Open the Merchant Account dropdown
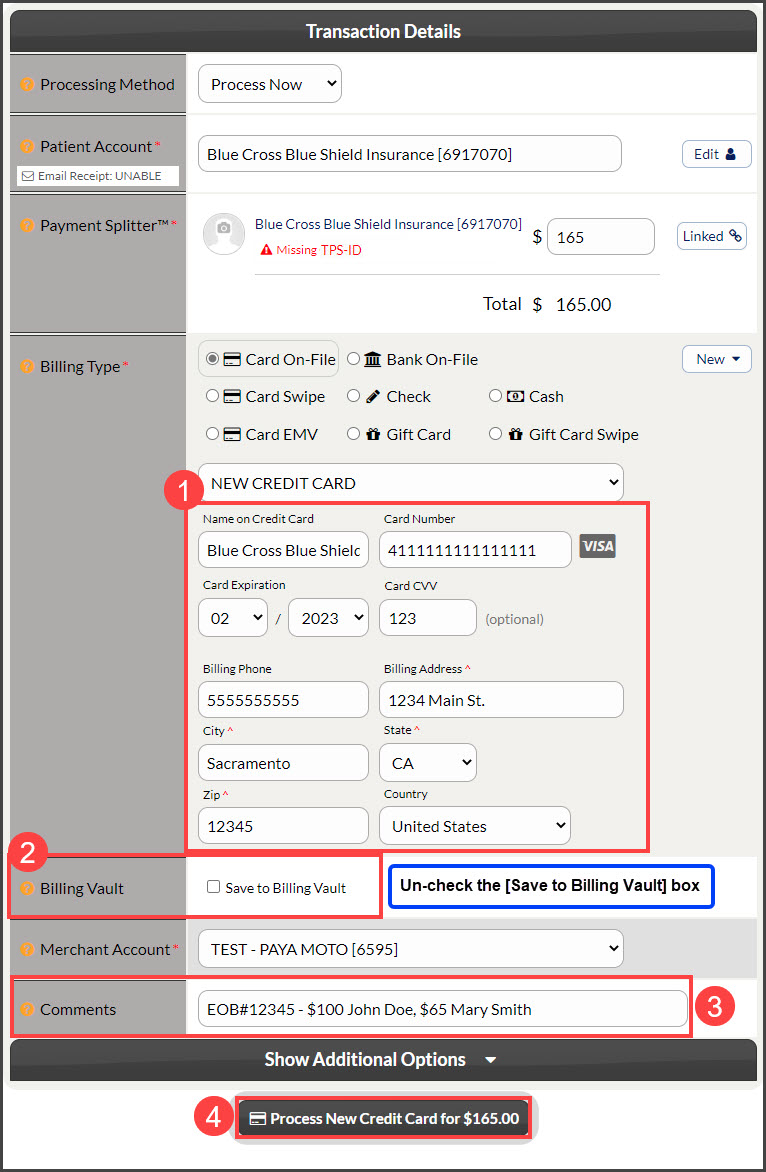 tap(410, 949)
